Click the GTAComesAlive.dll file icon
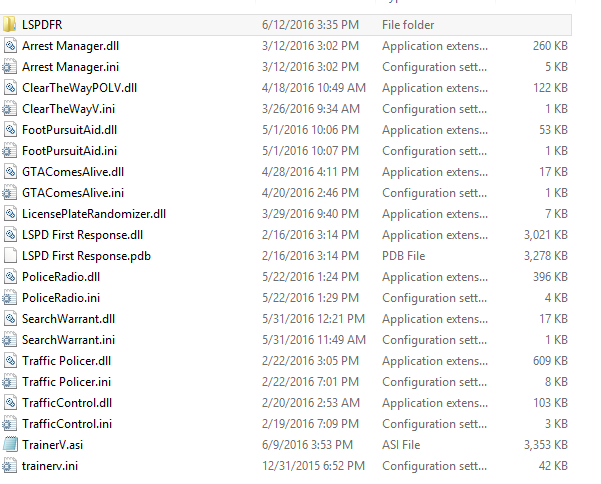The image size is (601, 484). [10, 172]
